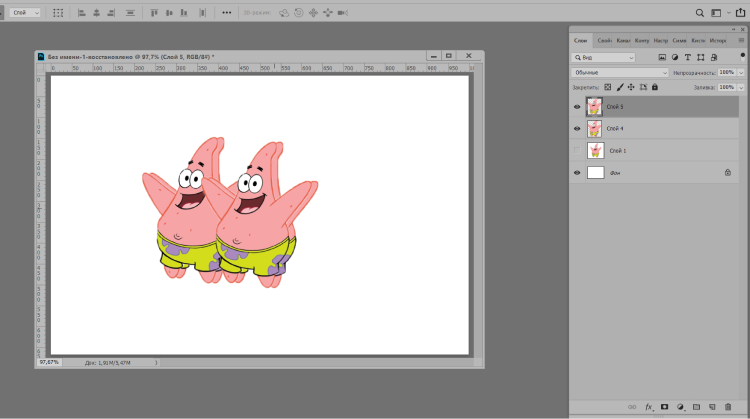
Task: Delete layer trash icon
Action: 728,407
